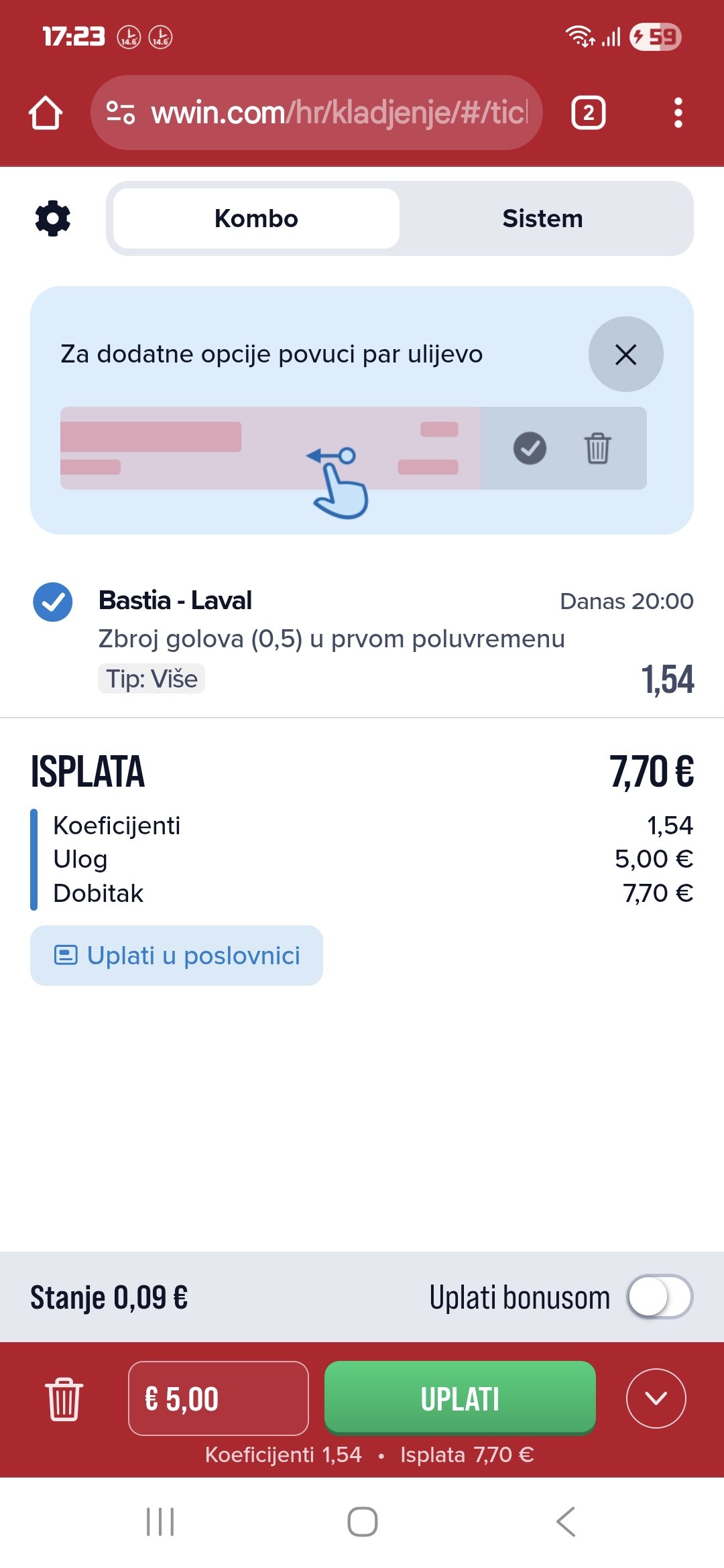Tap the site settings icon in address bar
Image resolution: width=724 pixels, height=1568 pixels.
point(121,113)
